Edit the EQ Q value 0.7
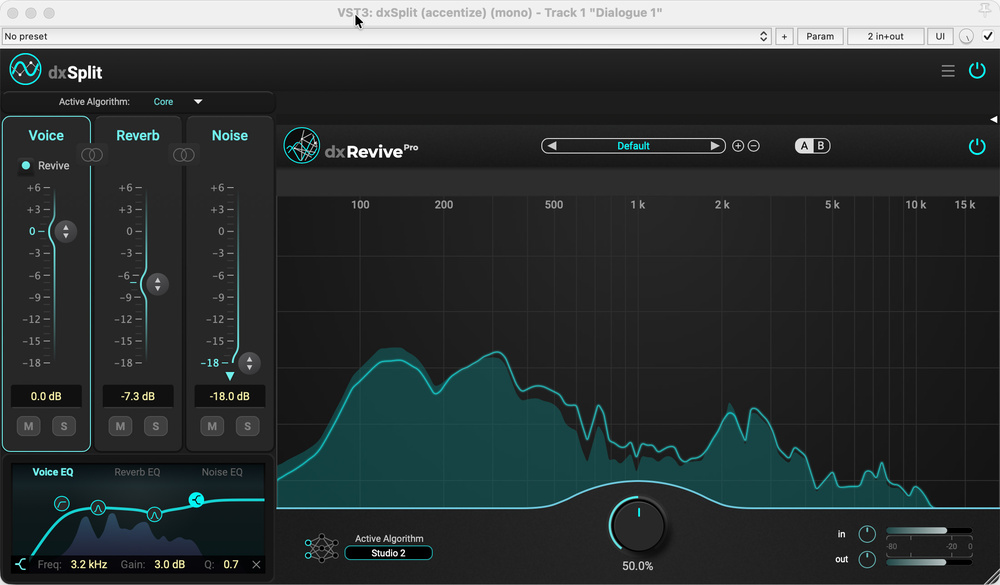This screenshot has height=585, width=1000. click(x=231, y=565)
